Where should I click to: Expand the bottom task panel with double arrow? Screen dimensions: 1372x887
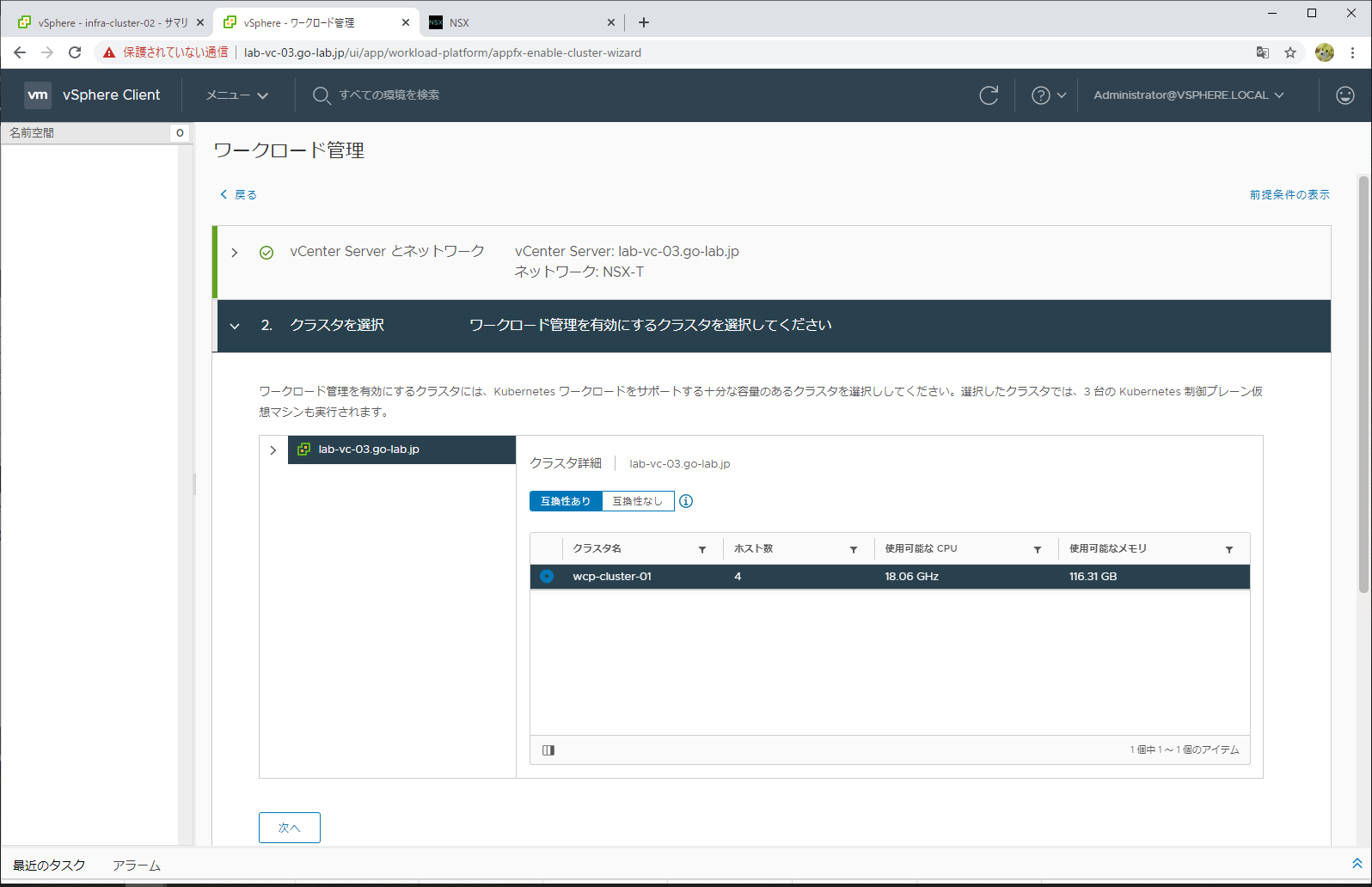point(1357,864)
